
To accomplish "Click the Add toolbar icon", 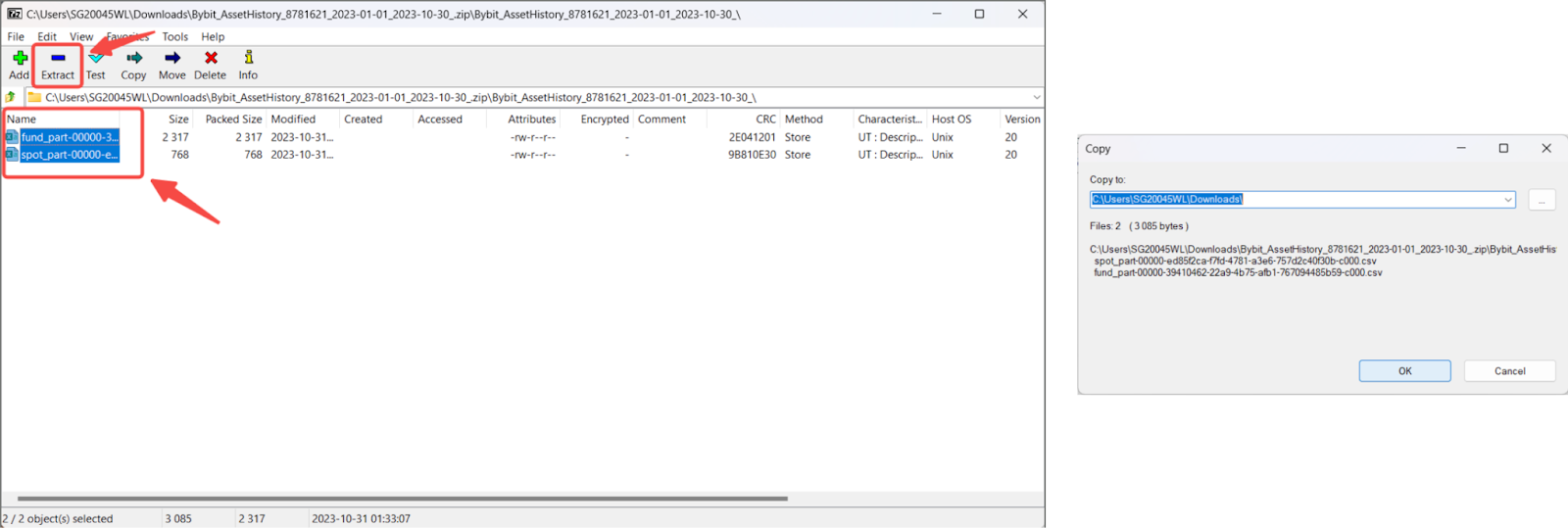I will click(20, 65).
